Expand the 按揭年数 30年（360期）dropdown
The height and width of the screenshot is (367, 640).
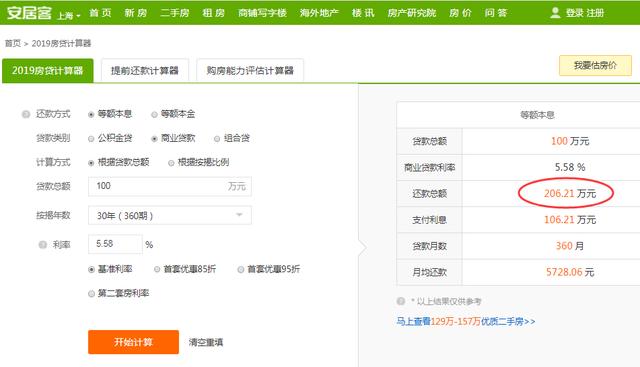tap(170, 215)
